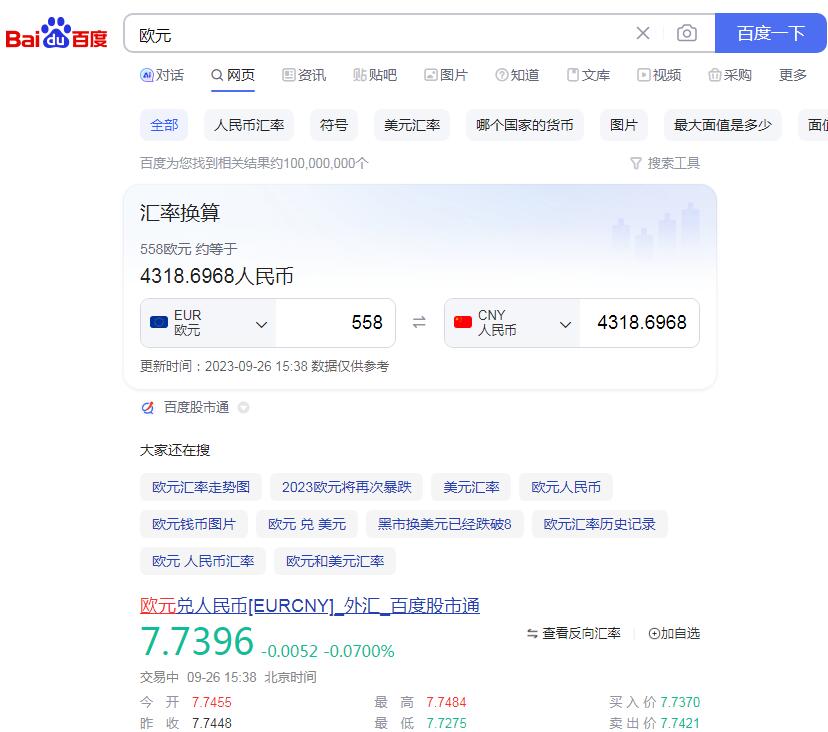Open the 采购 tab
828x732 pixels.
click(x=730, y=75)
